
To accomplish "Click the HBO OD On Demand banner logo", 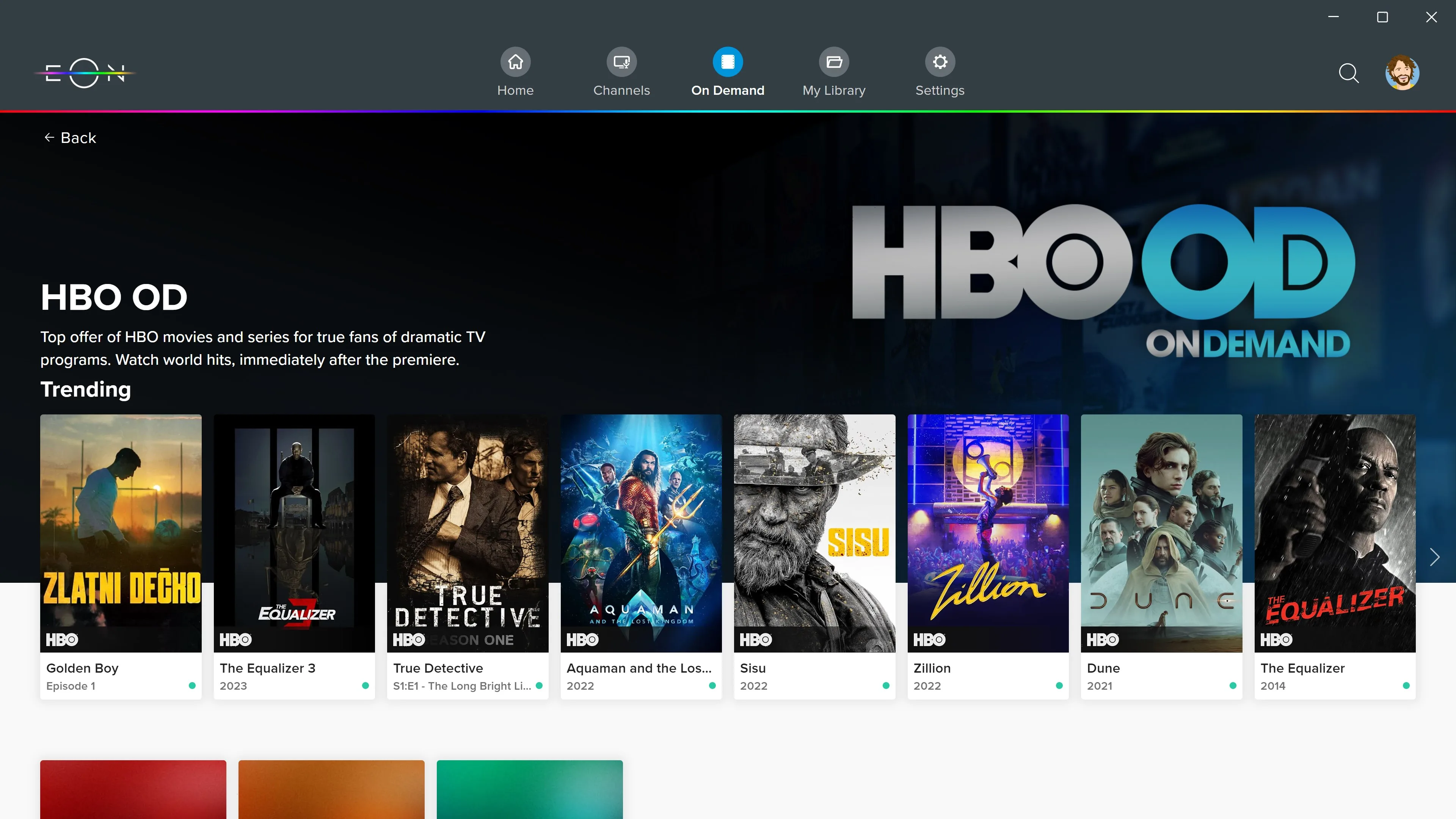I will click(x=1103, y=281).
